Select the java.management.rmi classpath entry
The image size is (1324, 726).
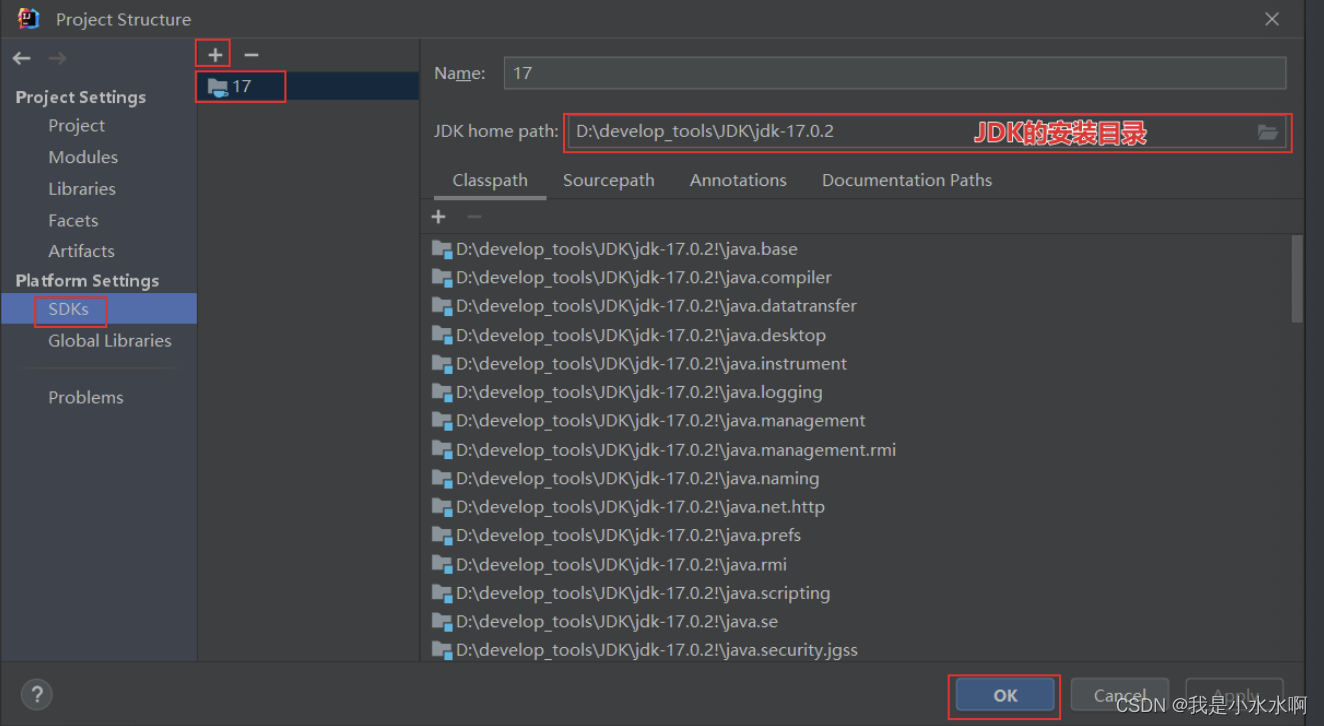tap(663, 450)
